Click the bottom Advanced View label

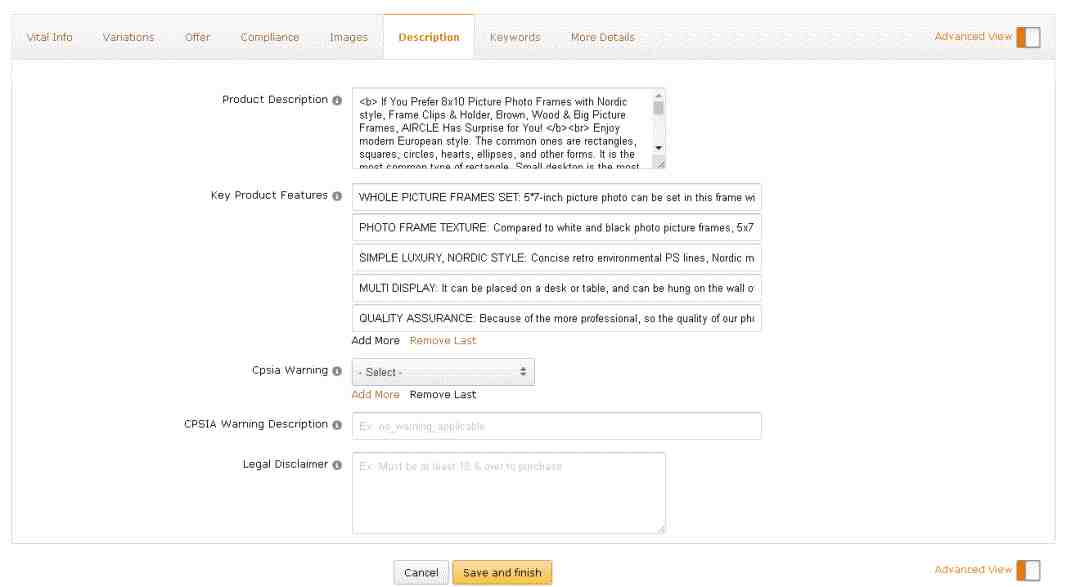click(973, 570)
